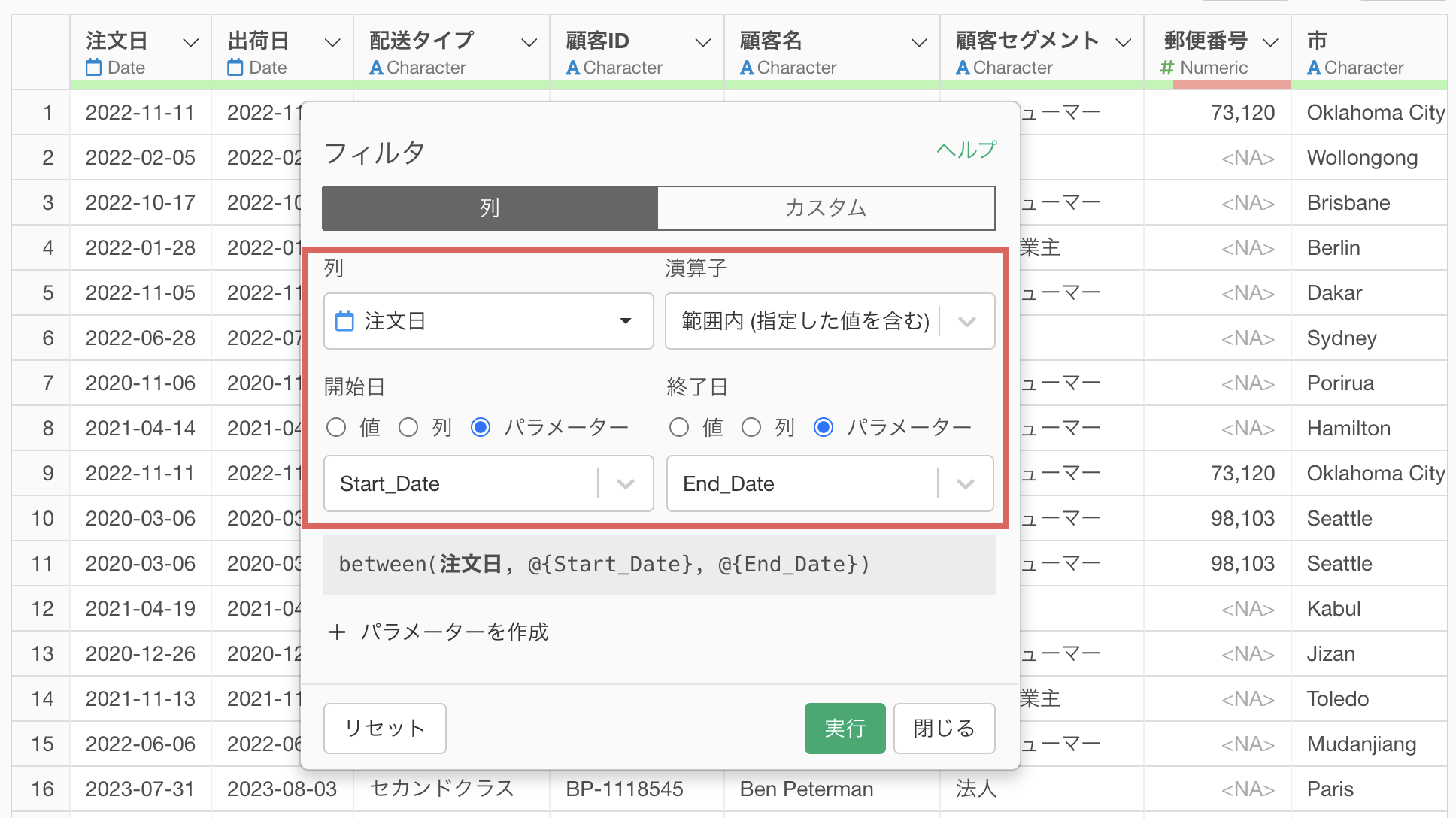
Task: Click the Numeric hash icon under 郵便番号
Action: 1167,68
